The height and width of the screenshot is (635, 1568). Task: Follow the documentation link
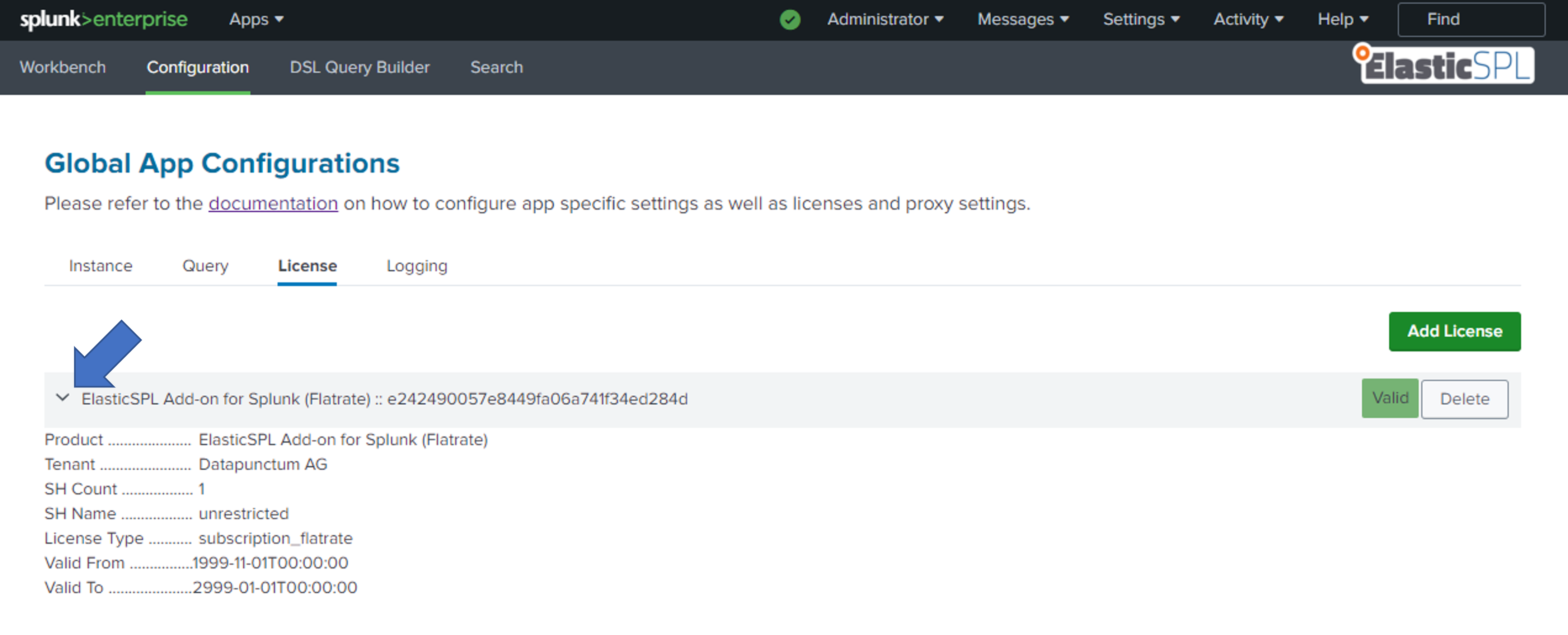[273, 203]
